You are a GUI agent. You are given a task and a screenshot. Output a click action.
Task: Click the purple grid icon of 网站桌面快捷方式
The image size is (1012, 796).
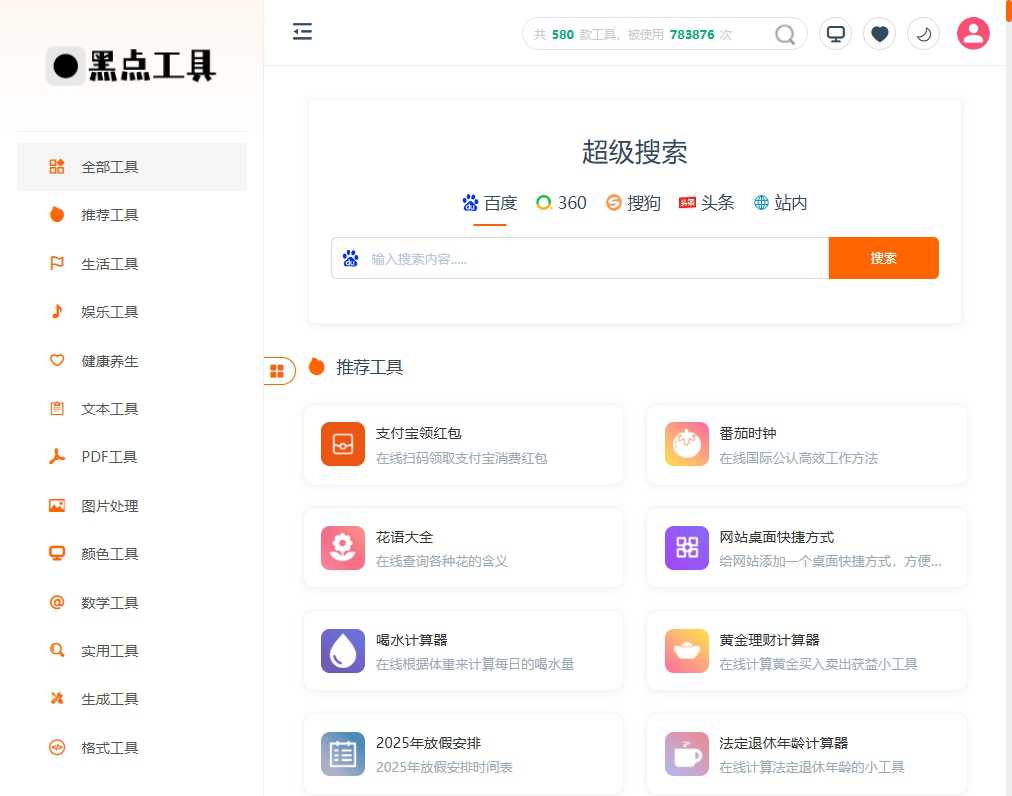[686, 548]
